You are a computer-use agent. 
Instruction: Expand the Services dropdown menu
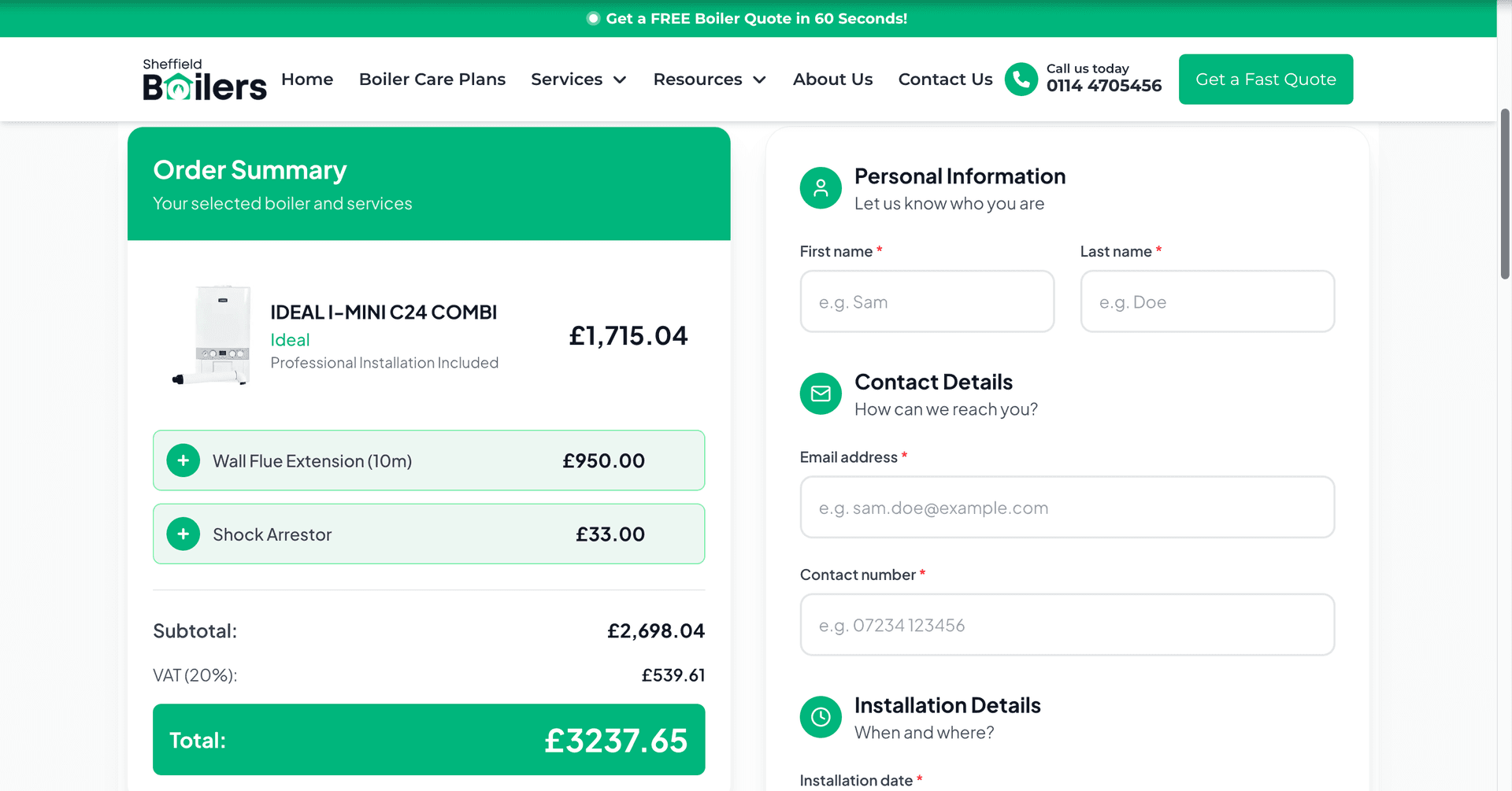click(x=578, y=79)
